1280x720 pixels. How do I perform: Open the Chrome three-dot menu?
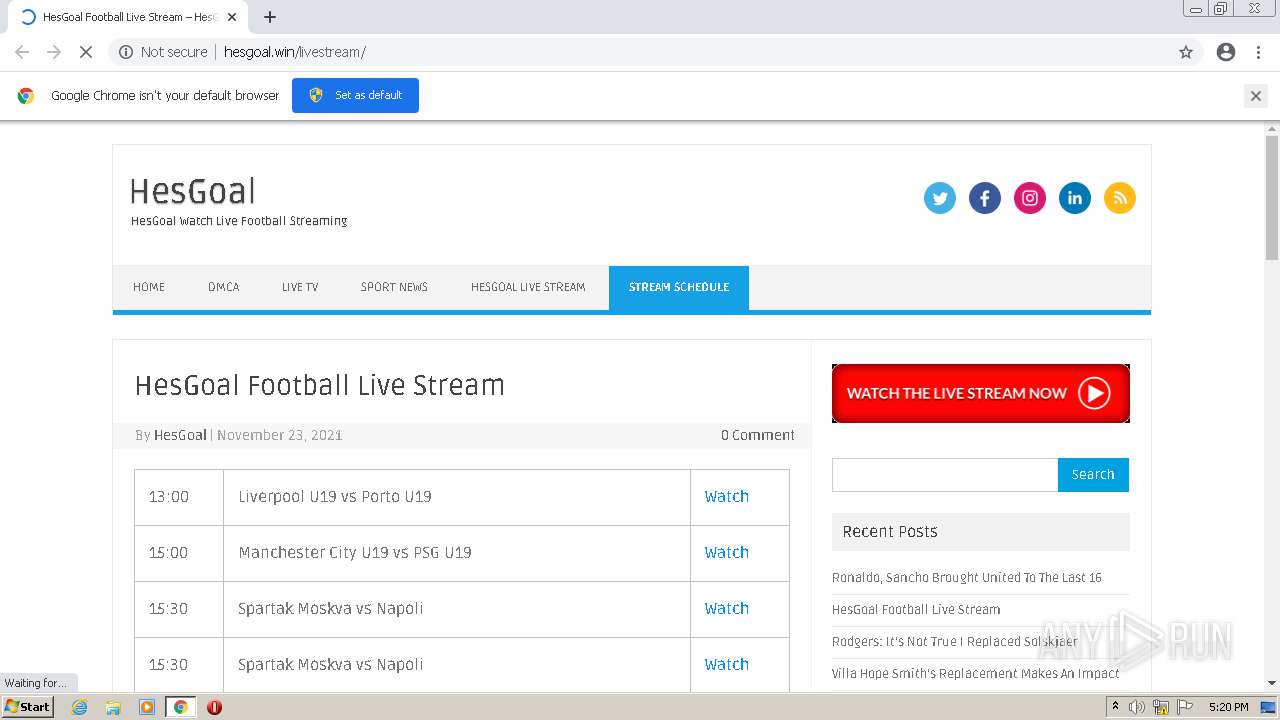[1258, 52]
